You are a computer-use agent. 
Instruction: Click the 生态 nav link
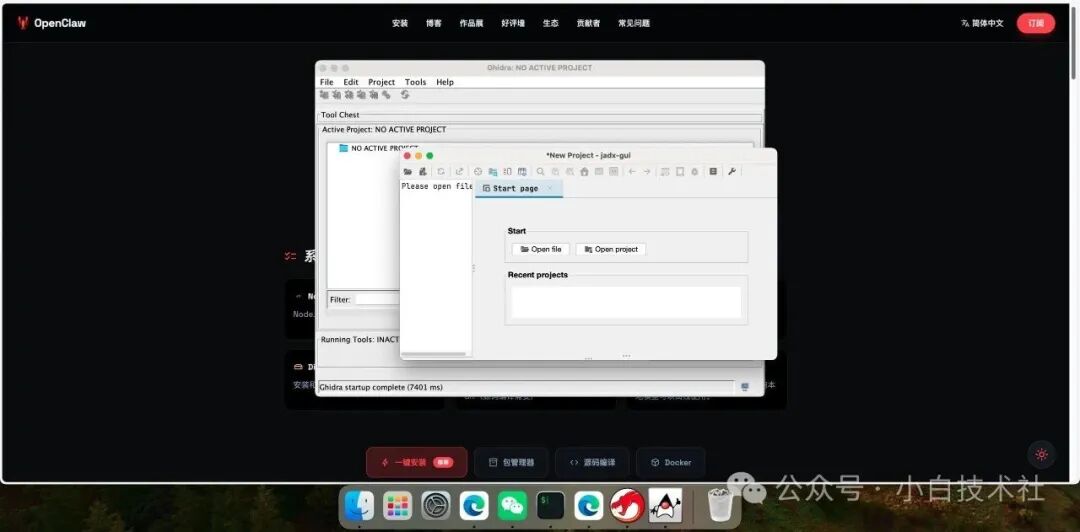tap(551, 23)
